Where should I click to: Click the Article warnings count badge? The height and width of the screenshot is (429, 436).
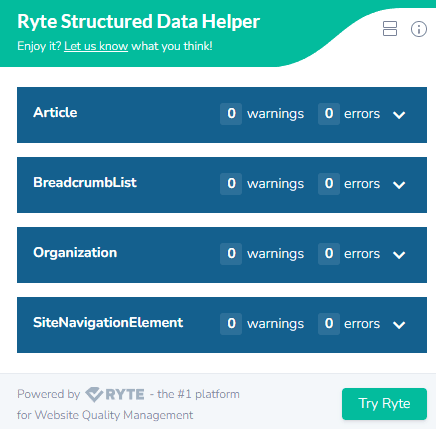231,114
